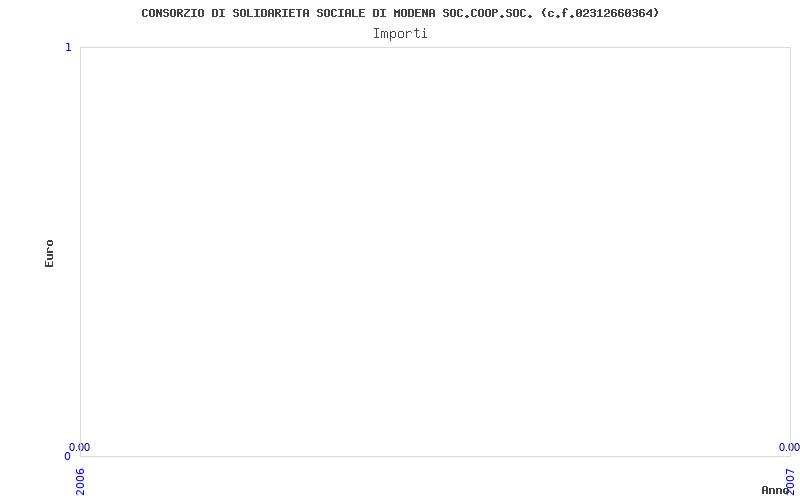The image size is (800, 500).
Task: Click the y-axis tick value 1
Action: pyautogui.click(x=68, y=47)
